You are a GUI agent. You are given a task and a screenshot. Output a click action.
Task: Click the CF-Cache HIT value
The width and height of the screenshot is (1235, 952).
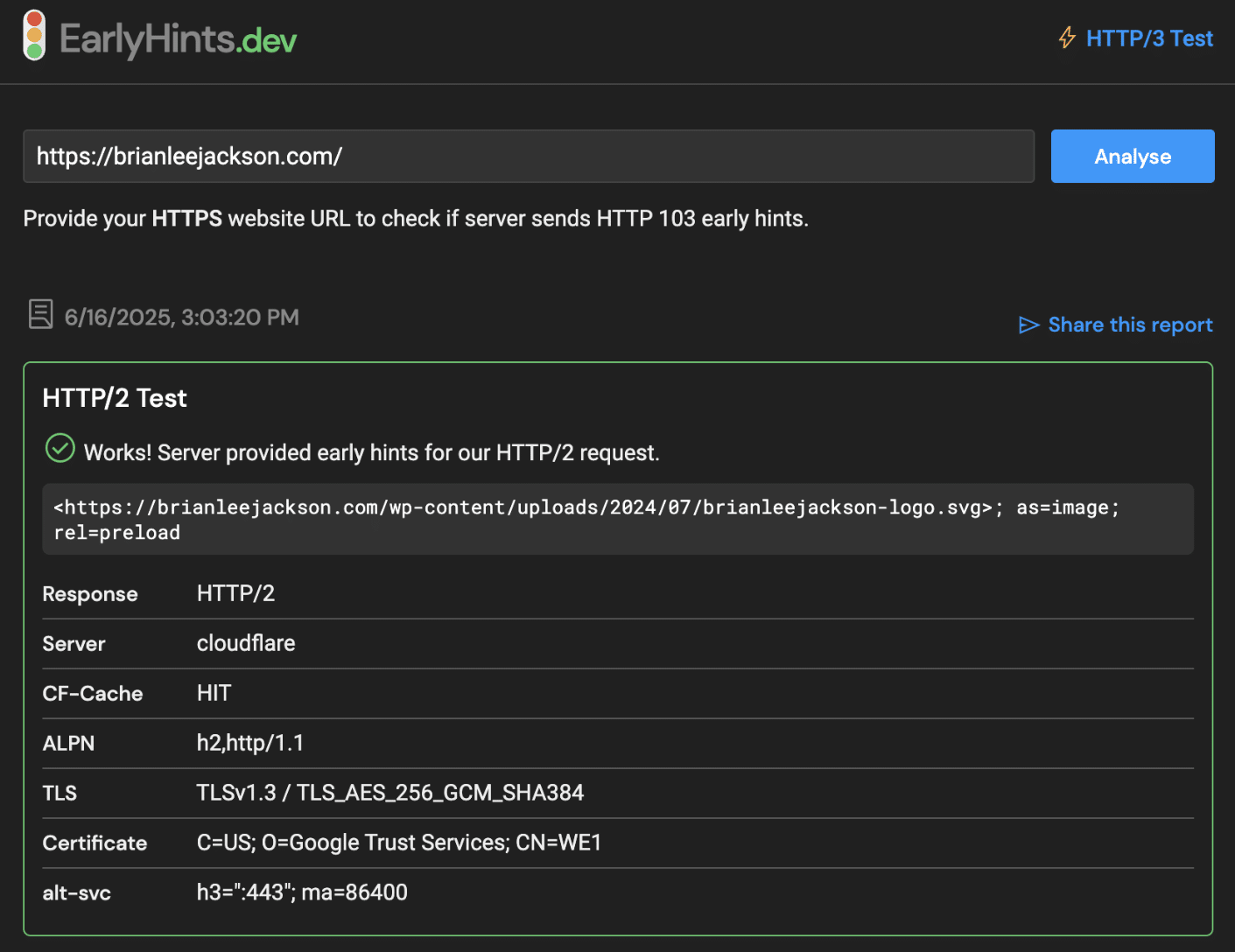coord(214,692)
